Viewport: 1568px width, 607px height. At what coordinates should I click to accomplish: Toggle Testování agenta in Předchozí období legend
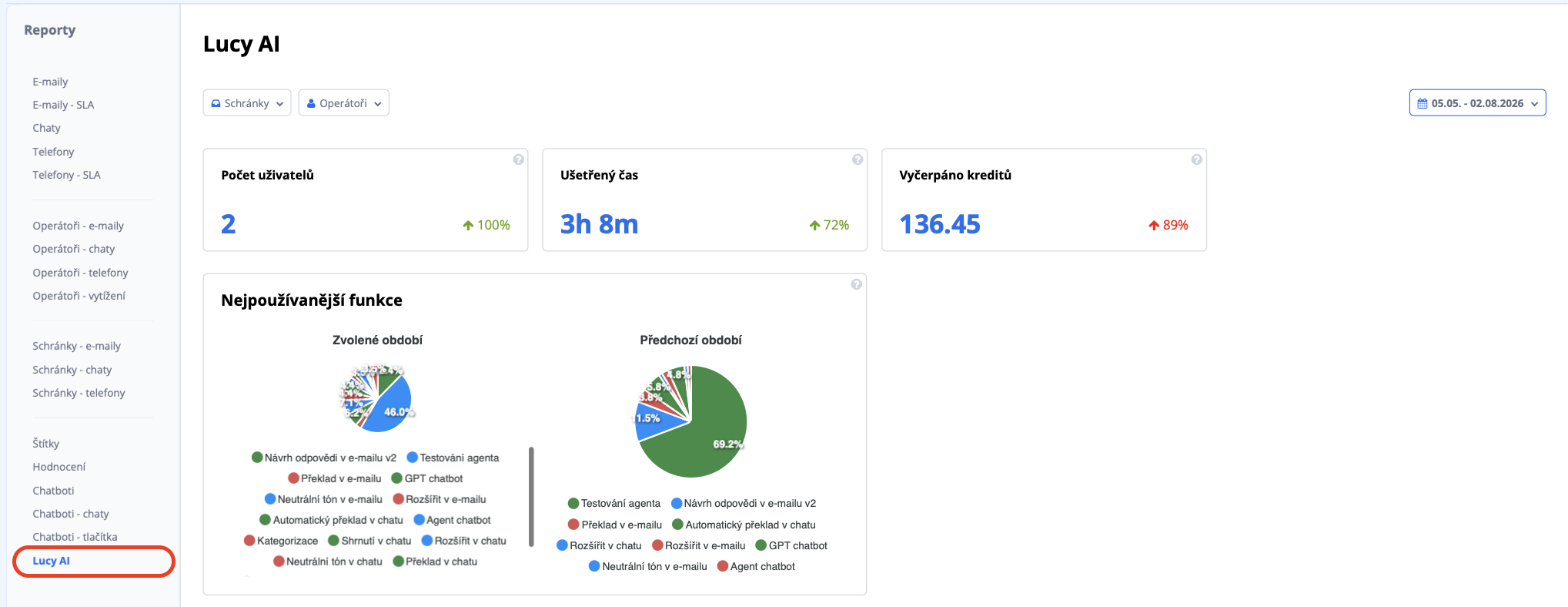point(614,503)
